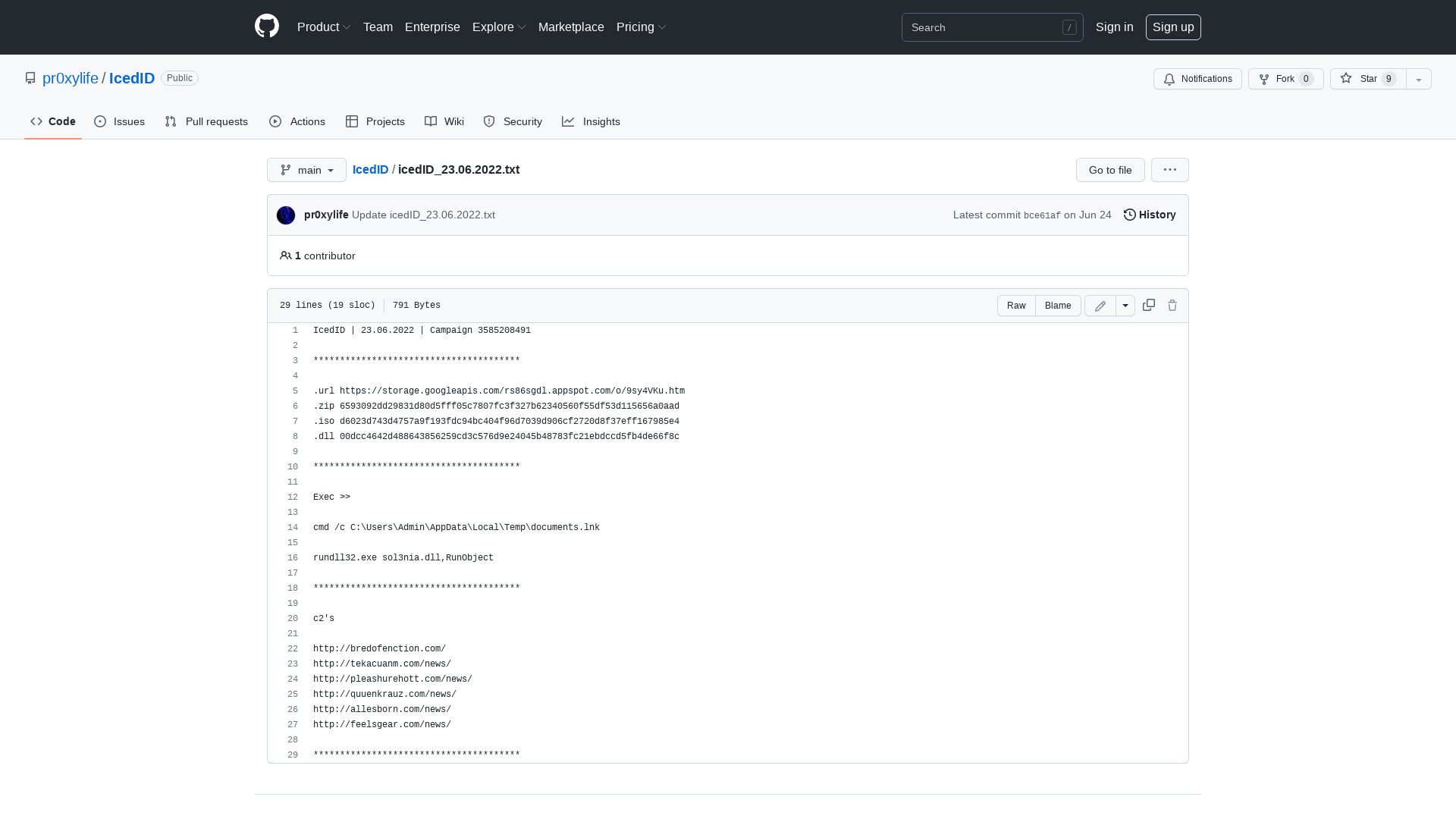Expand the edit button dropdown arrow
The width and height of the screenshot is (1456, 819).
pyautogui.click(x=1125, y=306)
